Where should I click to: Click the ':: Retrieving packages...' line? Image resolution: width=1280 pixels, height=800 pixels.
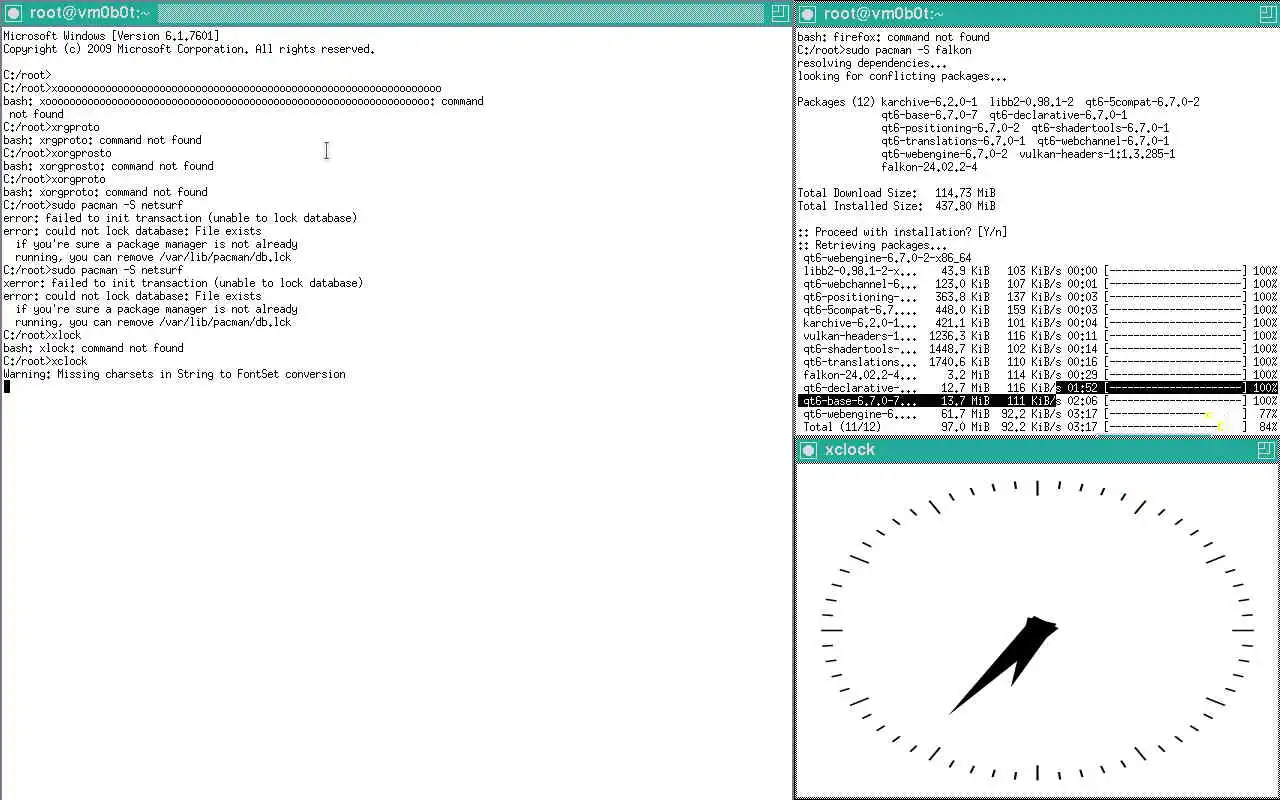tap(872, 245)
